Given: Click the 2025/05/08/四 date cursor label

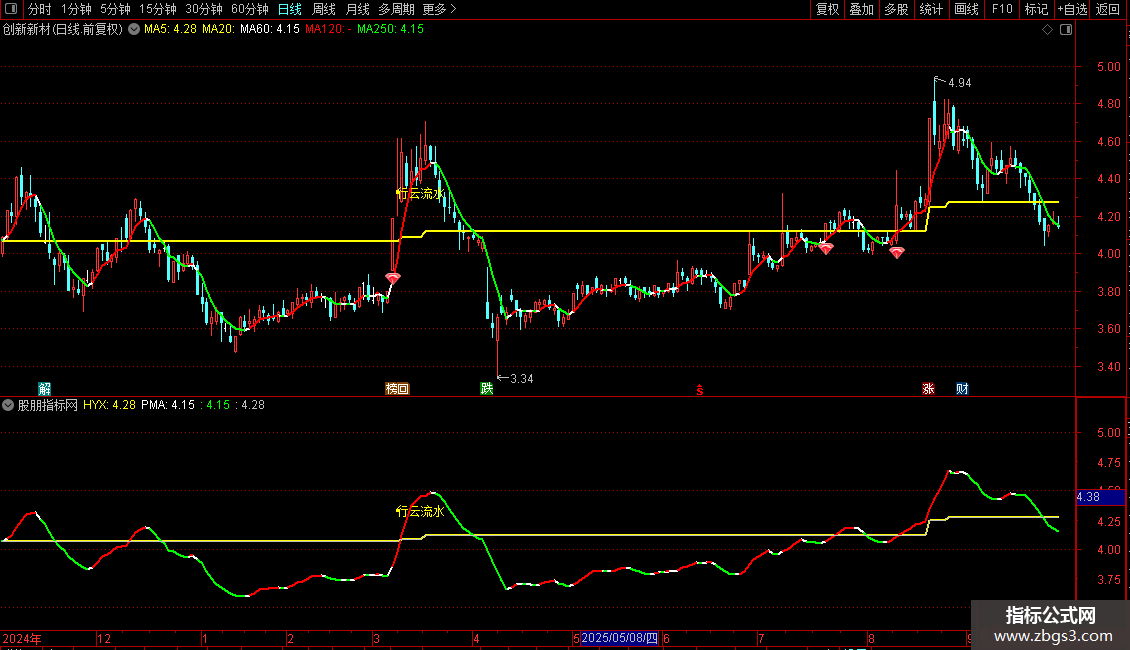Looking at the screenshot, I should pos(620,638).
